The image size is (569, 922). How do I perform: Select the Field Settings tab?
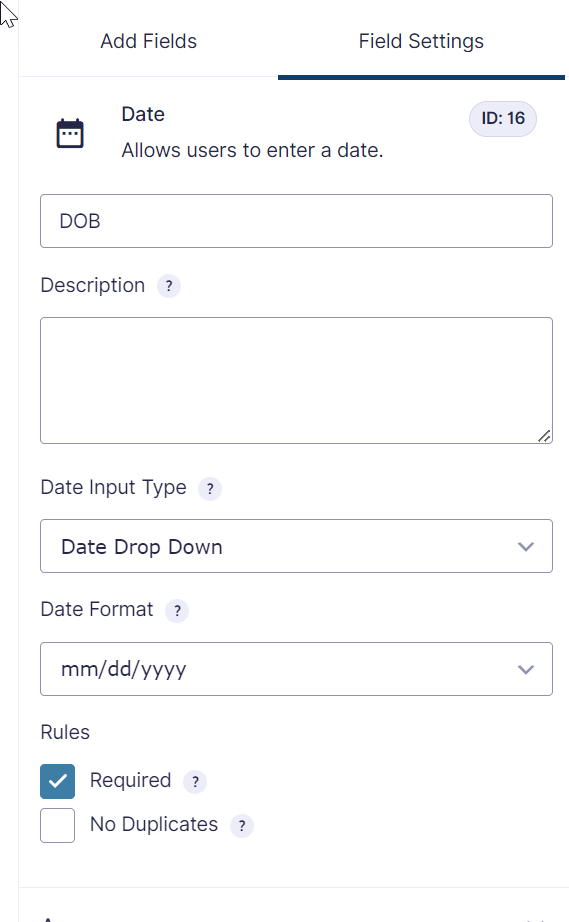pos(421,41)
